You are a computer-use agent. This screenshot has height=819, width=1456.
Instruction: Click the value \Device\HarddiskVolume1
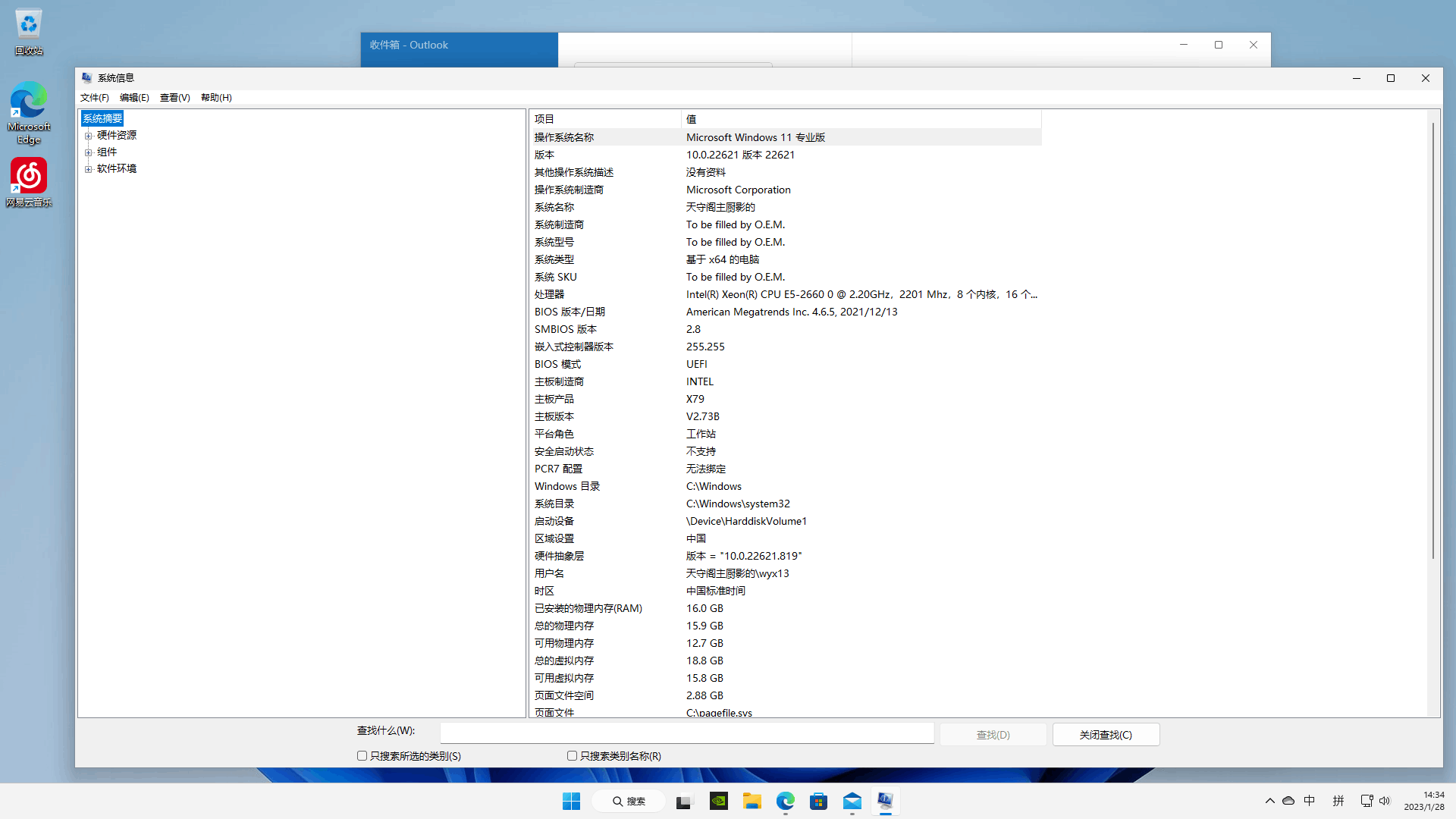[746, 521]
